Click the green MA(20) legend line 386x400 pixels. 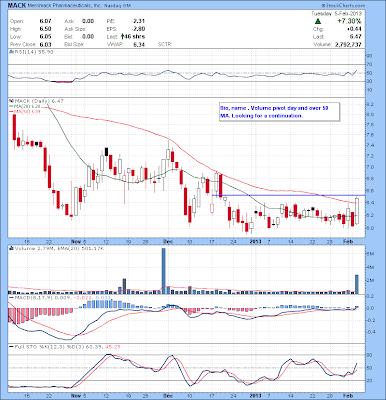[11, 106]
